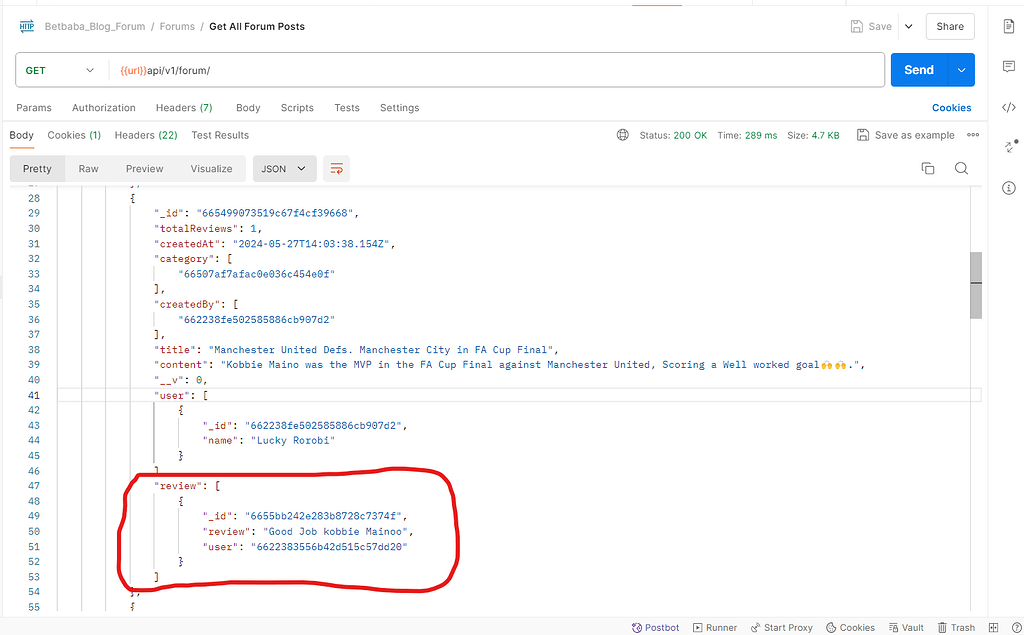The image size is (1024, 635).
Task: Open Postbot in the bottom bar
Action: click(x=655, y=627)
